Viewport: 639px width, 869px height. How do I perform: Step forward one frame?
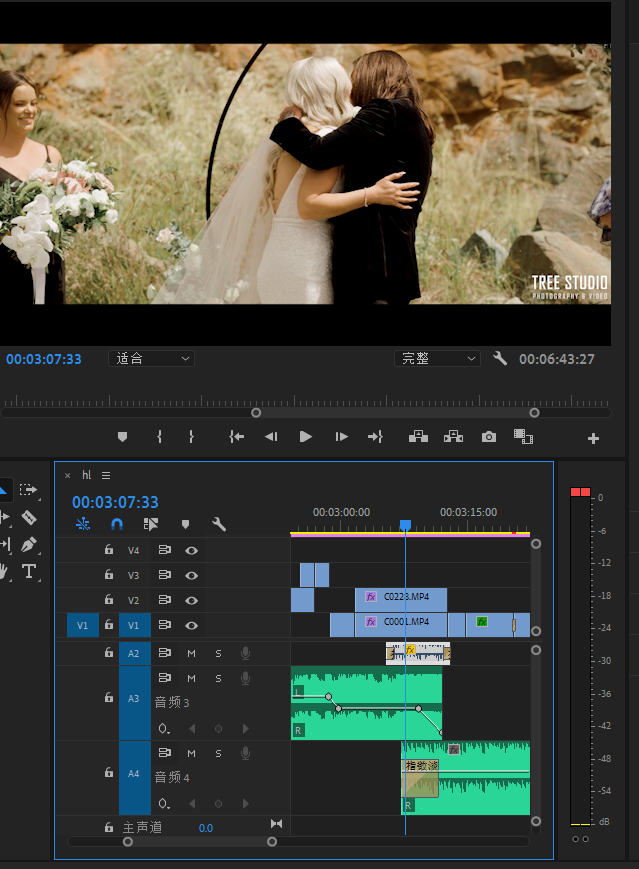click(x=341, y=437)
